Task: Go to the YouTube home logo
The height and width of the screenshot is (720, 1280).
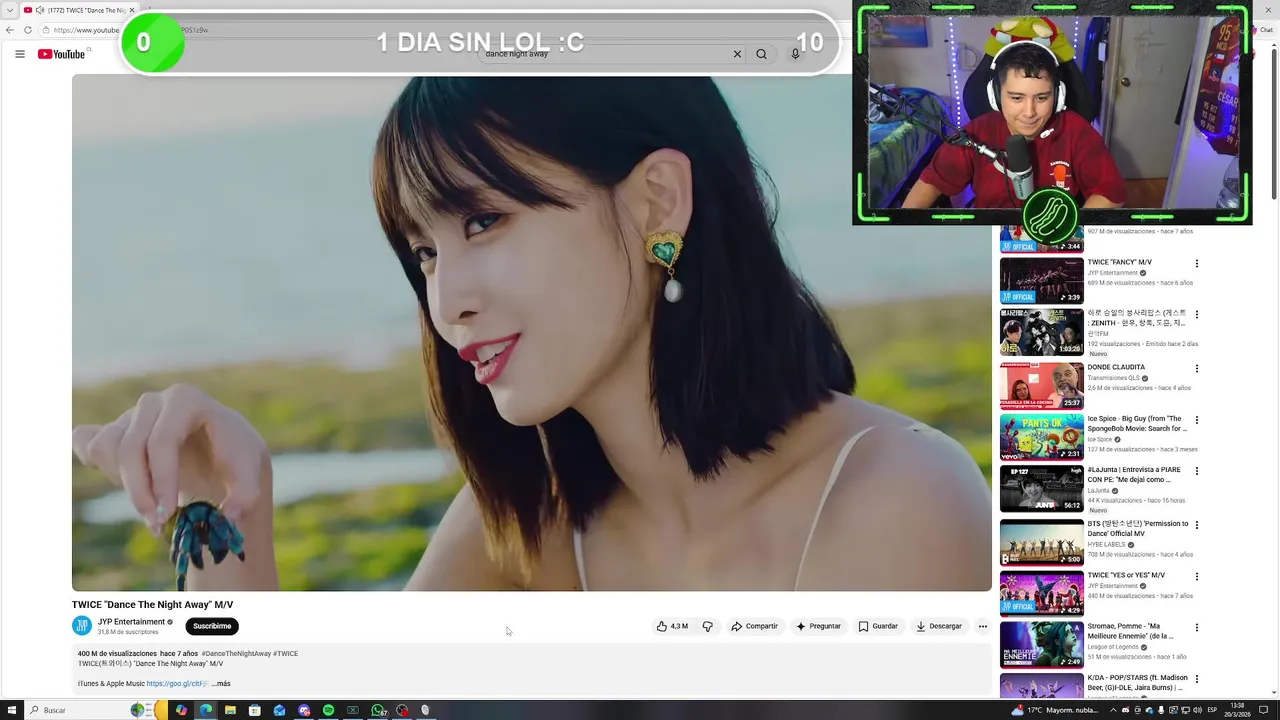Action: click(61, 54)
